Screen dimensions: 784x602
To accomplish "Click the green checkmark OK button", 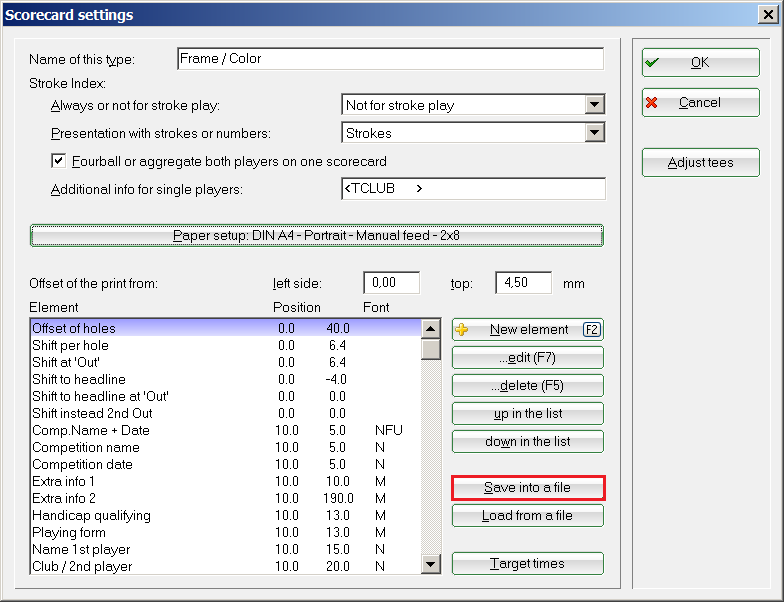I will coord(700,62).
